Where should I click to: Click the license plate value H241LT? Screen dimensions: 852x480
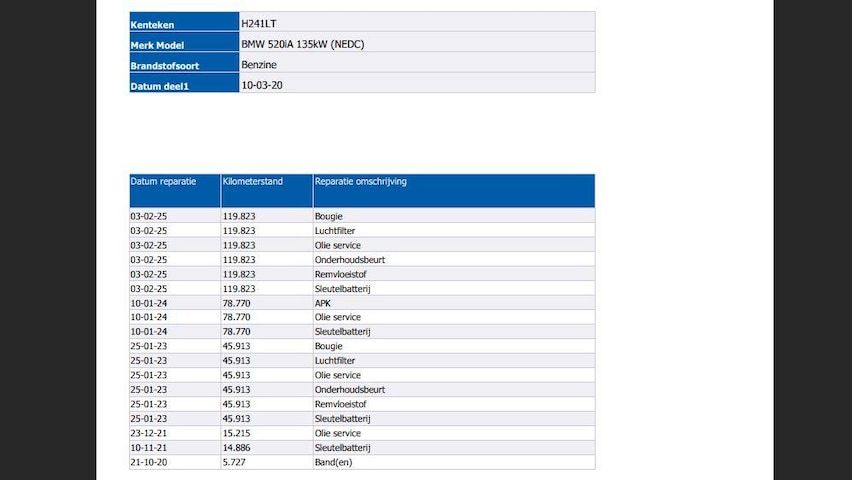(259, 24)
